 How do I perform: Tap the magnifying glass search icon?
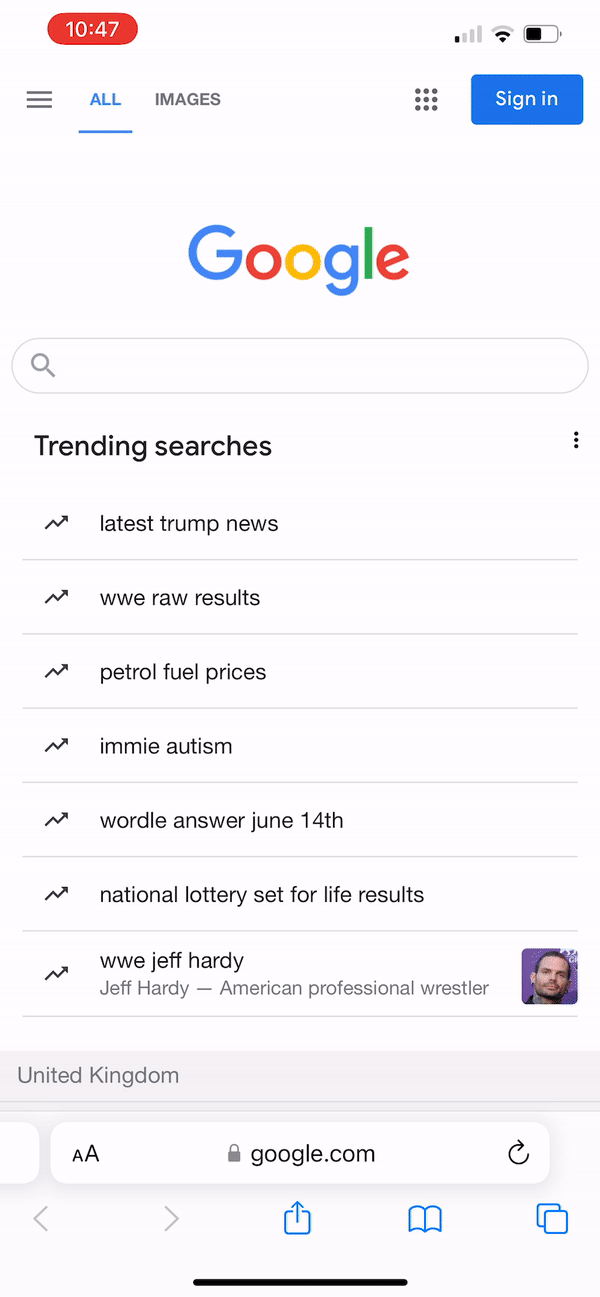pyautogui.click(x=43, y=365)
